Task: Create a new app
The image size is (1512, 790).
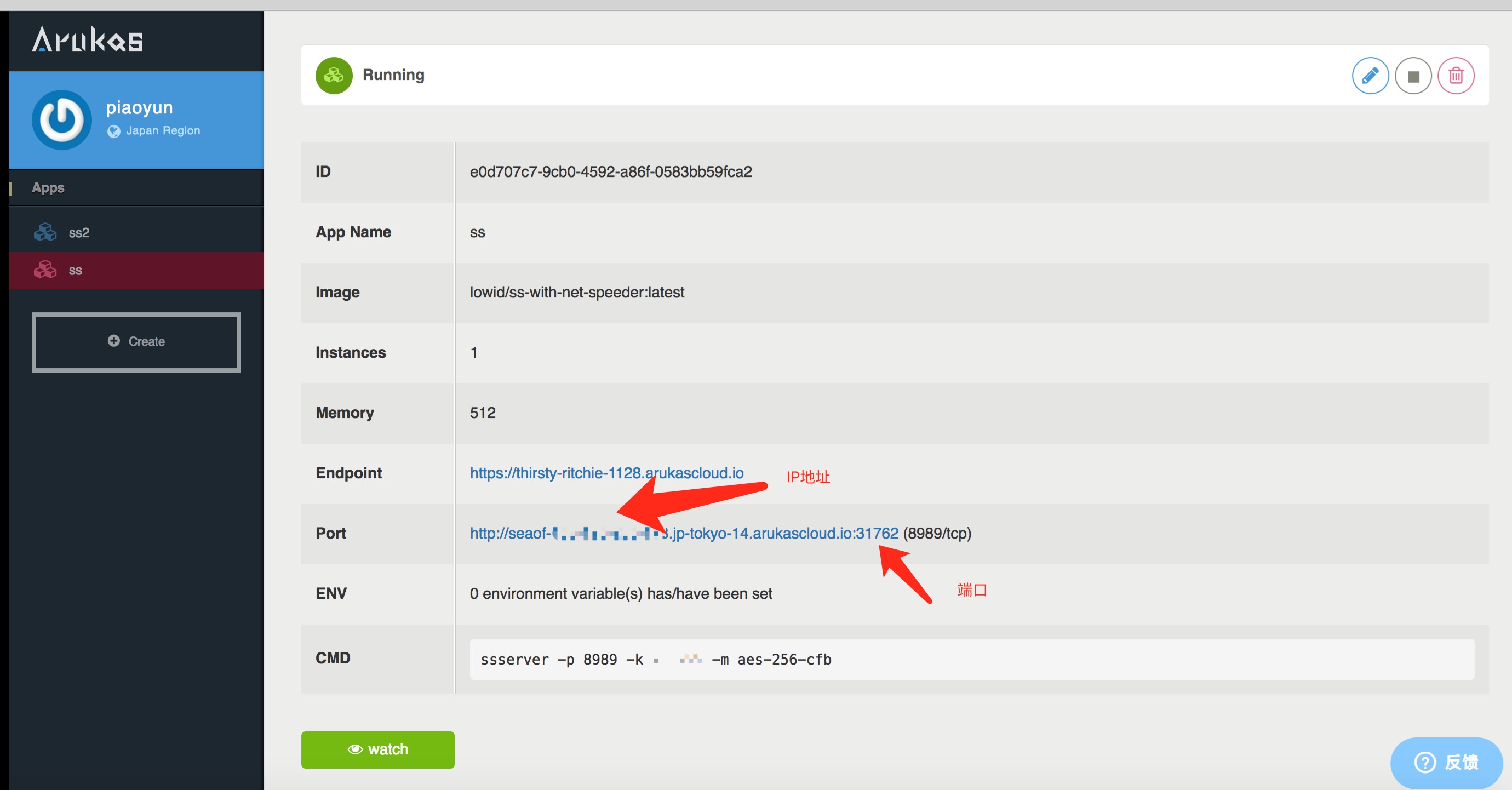Action: 136,342
